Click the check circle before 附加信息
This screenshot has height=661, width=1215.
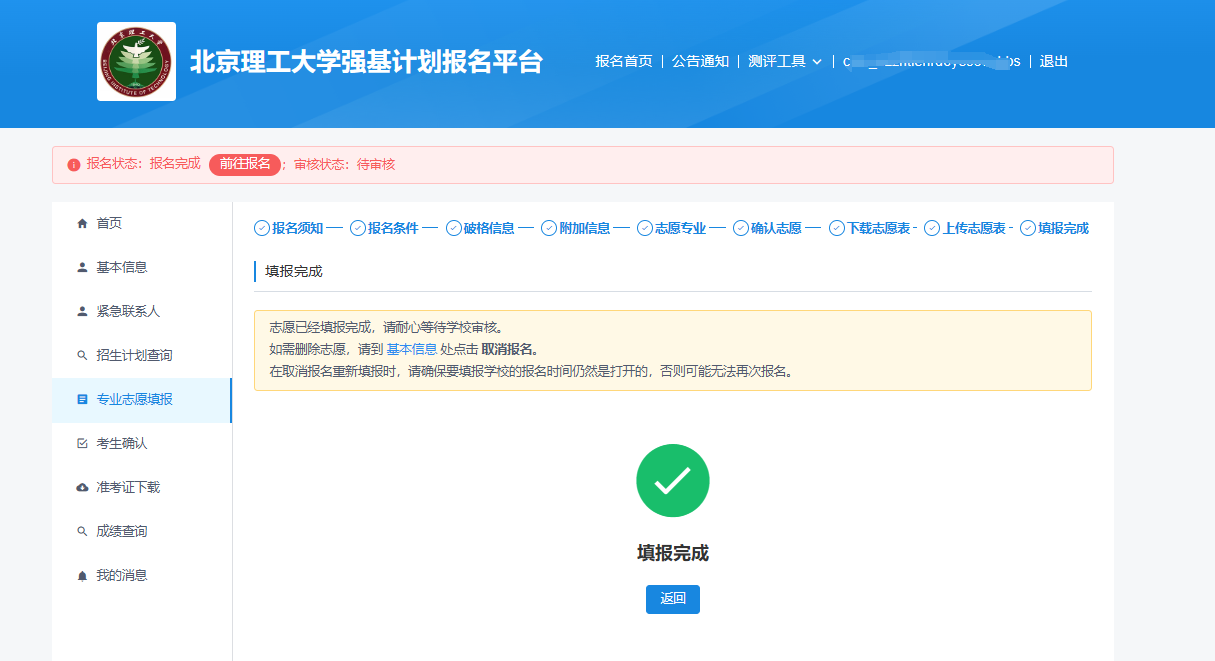pos(549,228)
